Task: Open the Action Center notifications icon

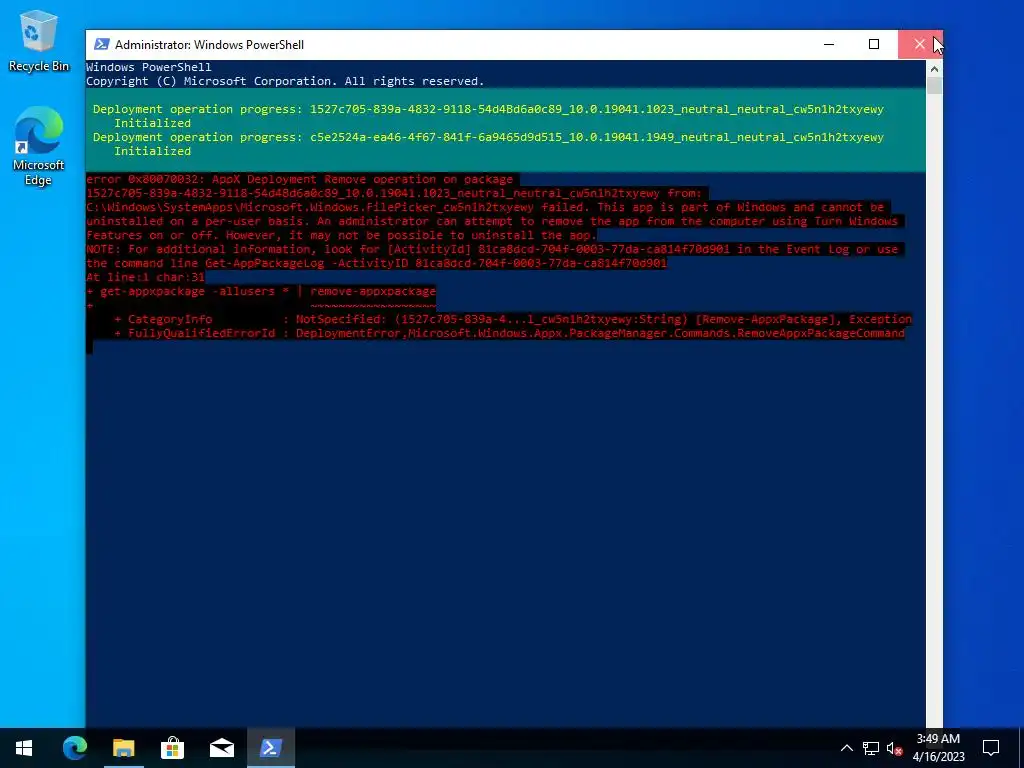Action: (991, 748)
